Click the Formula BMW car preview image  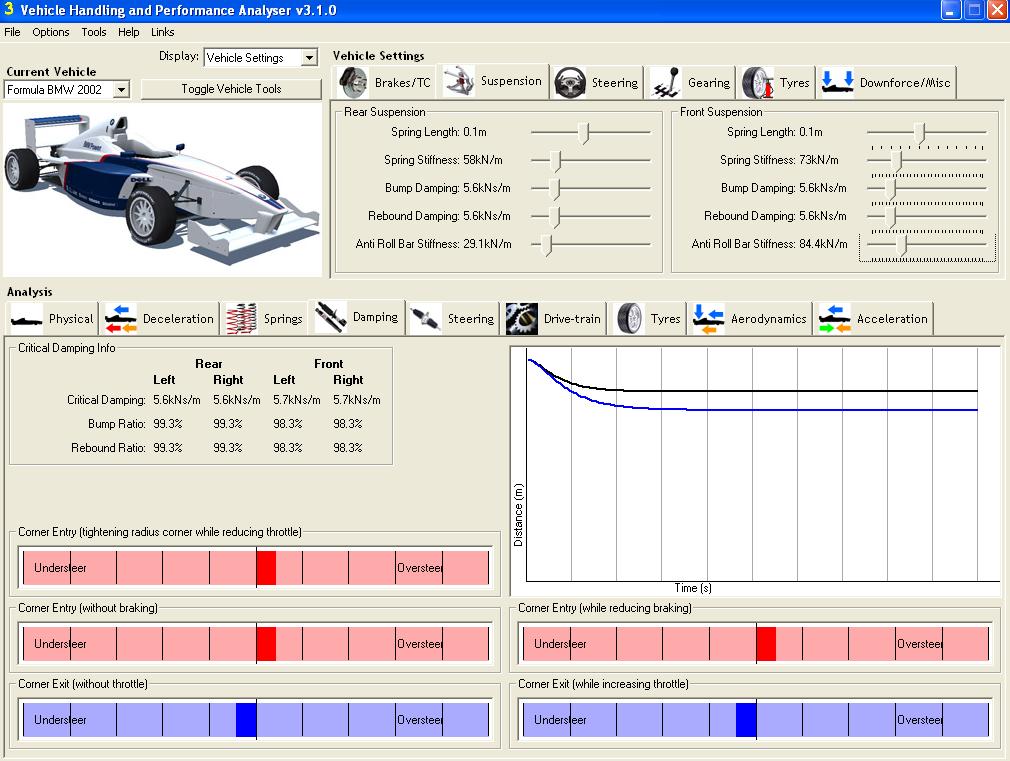pos(162,189)
